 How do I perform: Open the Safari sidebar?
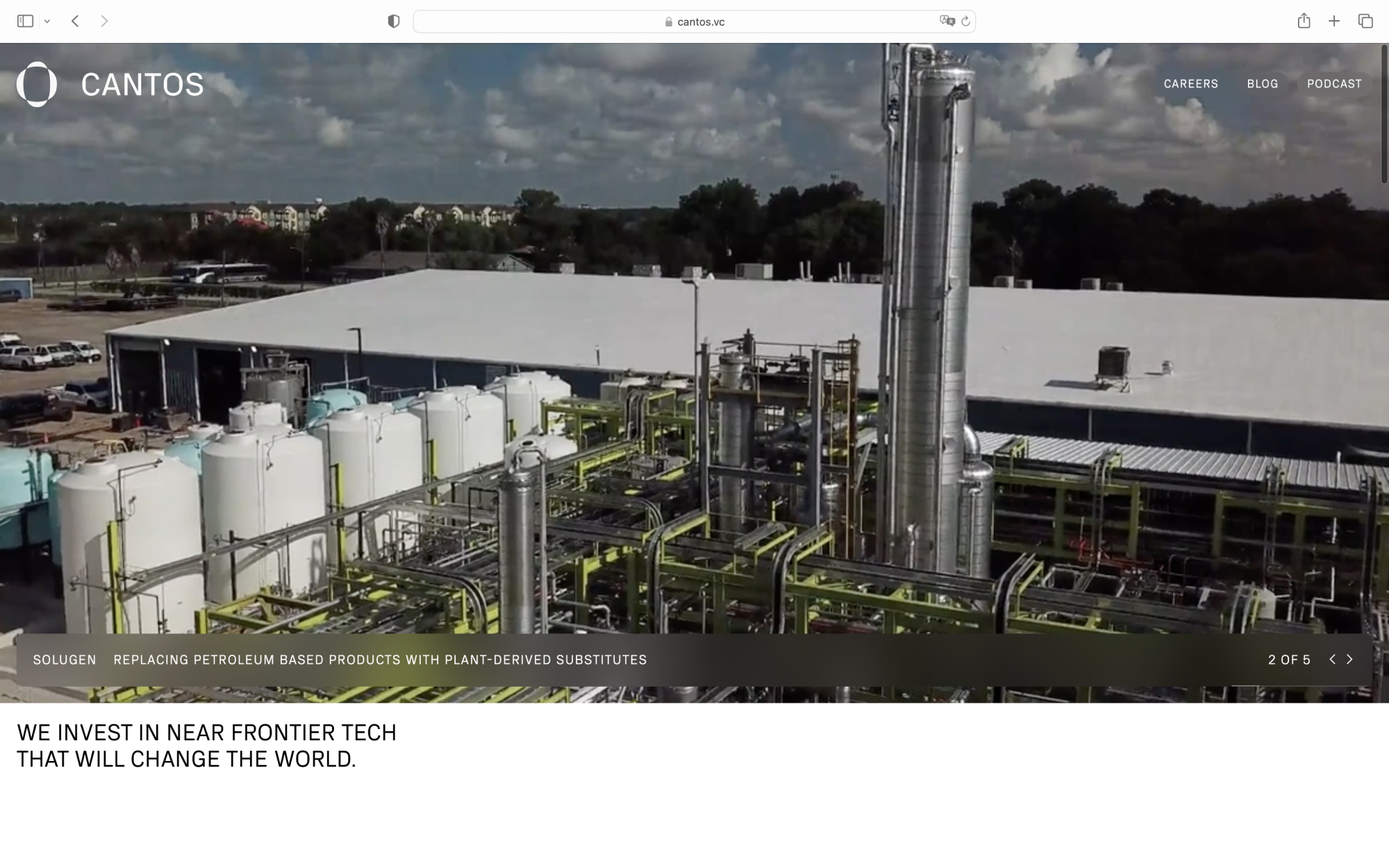[26, 22]
